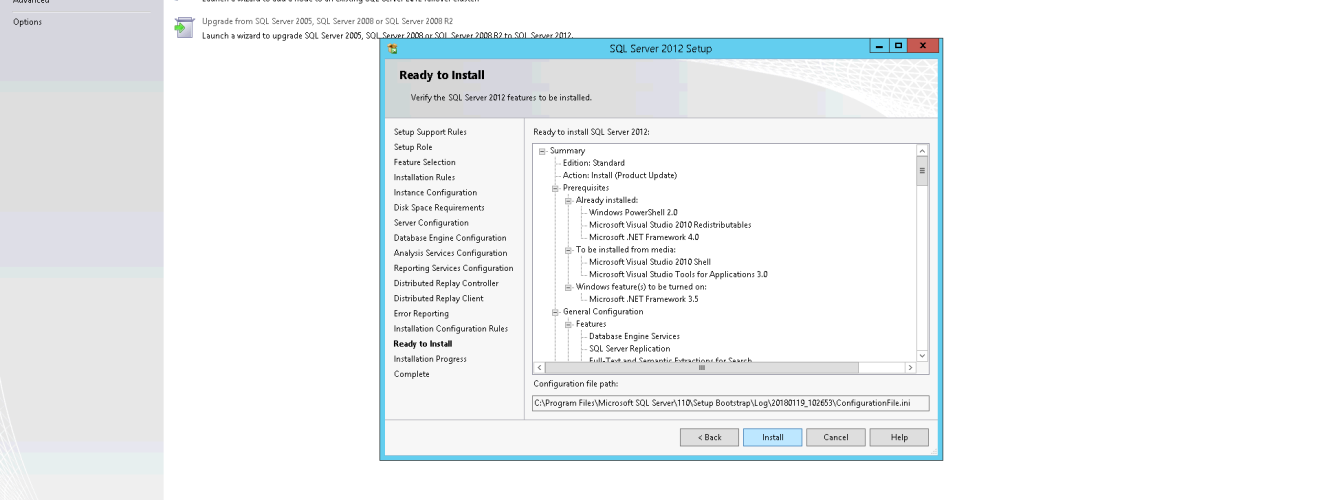Select Windows PowerShell 2.0 row
1320x500 pixels.
click(x=633, y=212)
